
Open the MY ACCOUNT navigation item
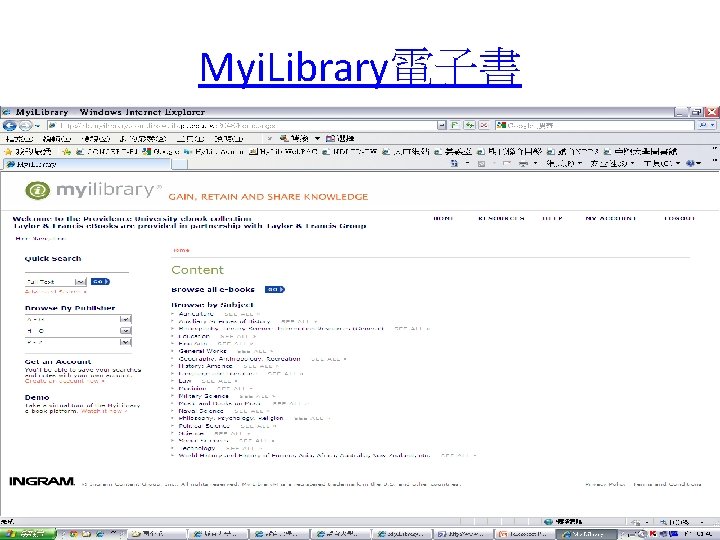pos(611,219)
